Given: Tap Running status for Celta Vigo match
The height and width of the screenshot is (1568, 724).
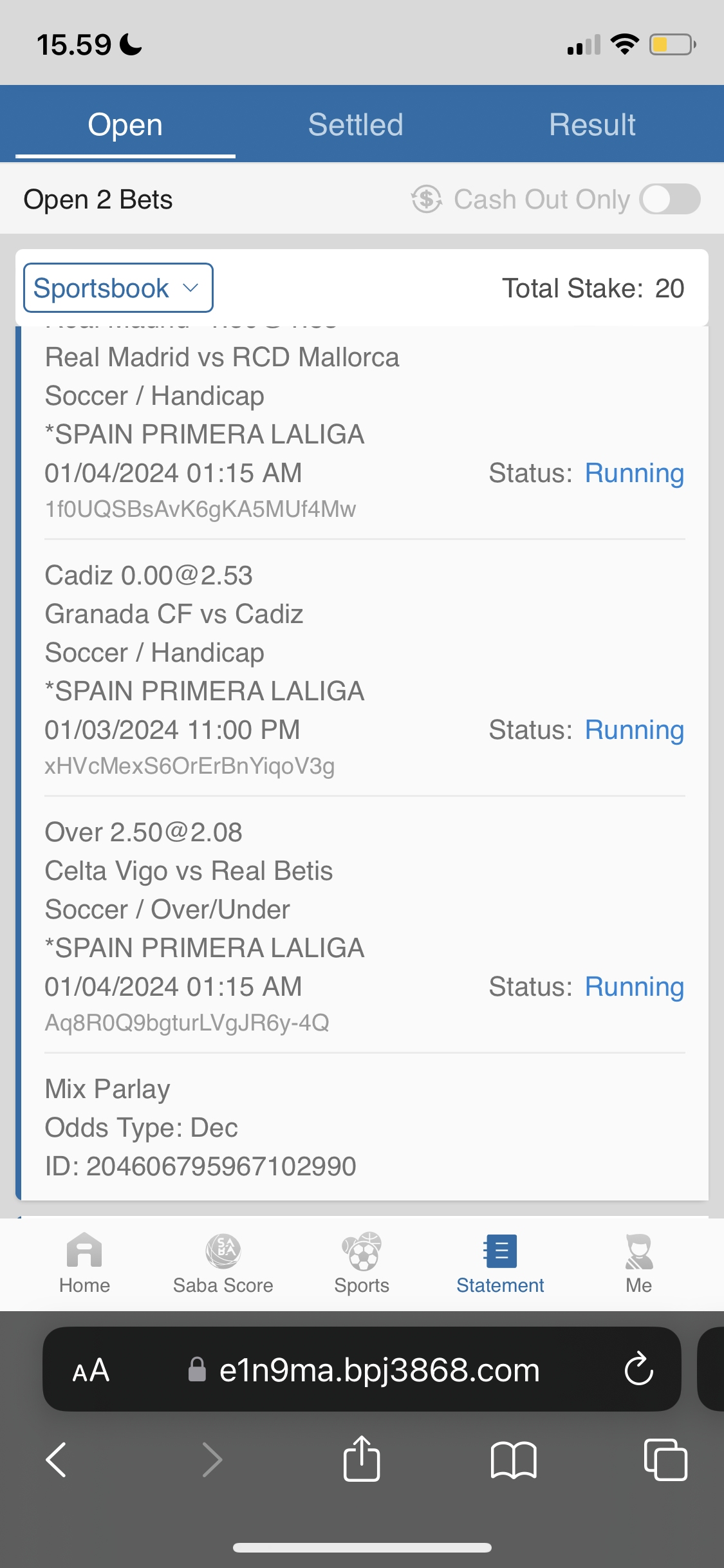Looking at the screenshot, I should (634, 987).
